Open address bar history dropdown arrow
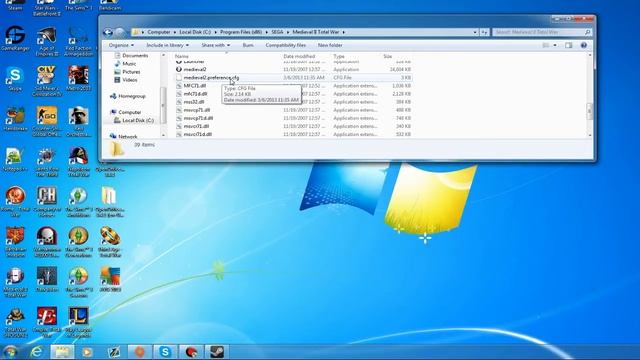The height and width of the screenshot is (360, 640). tap(475, 32)
